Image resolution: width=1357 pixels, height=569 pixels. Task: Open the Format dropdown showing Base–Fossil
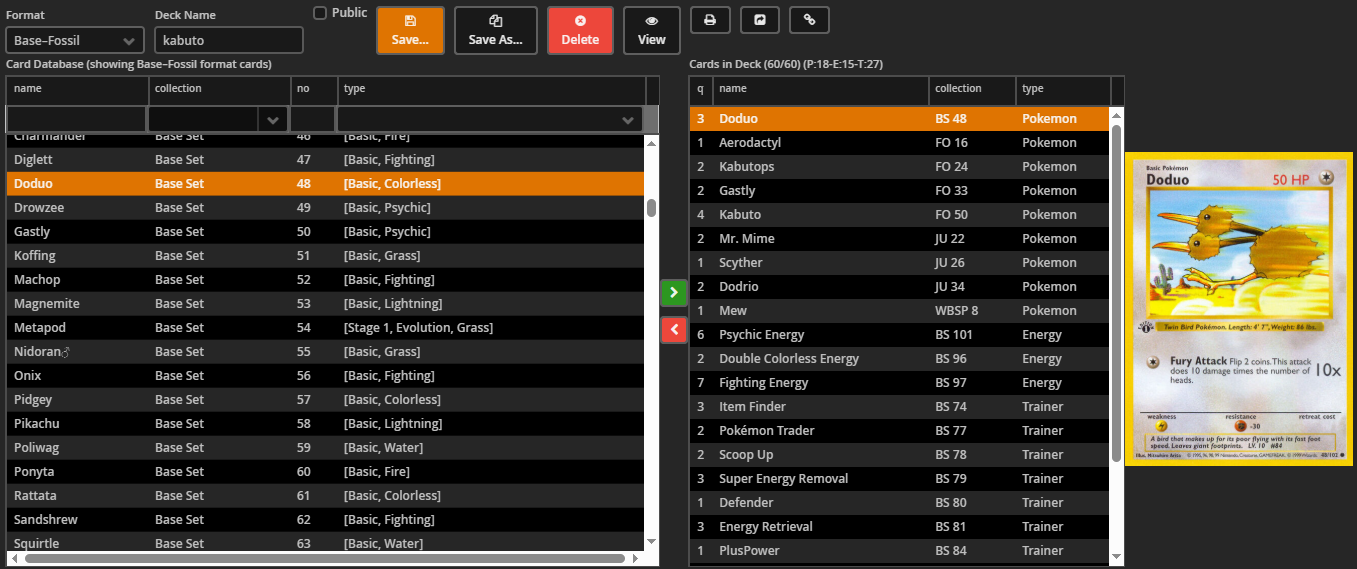(x=75, y=40)
